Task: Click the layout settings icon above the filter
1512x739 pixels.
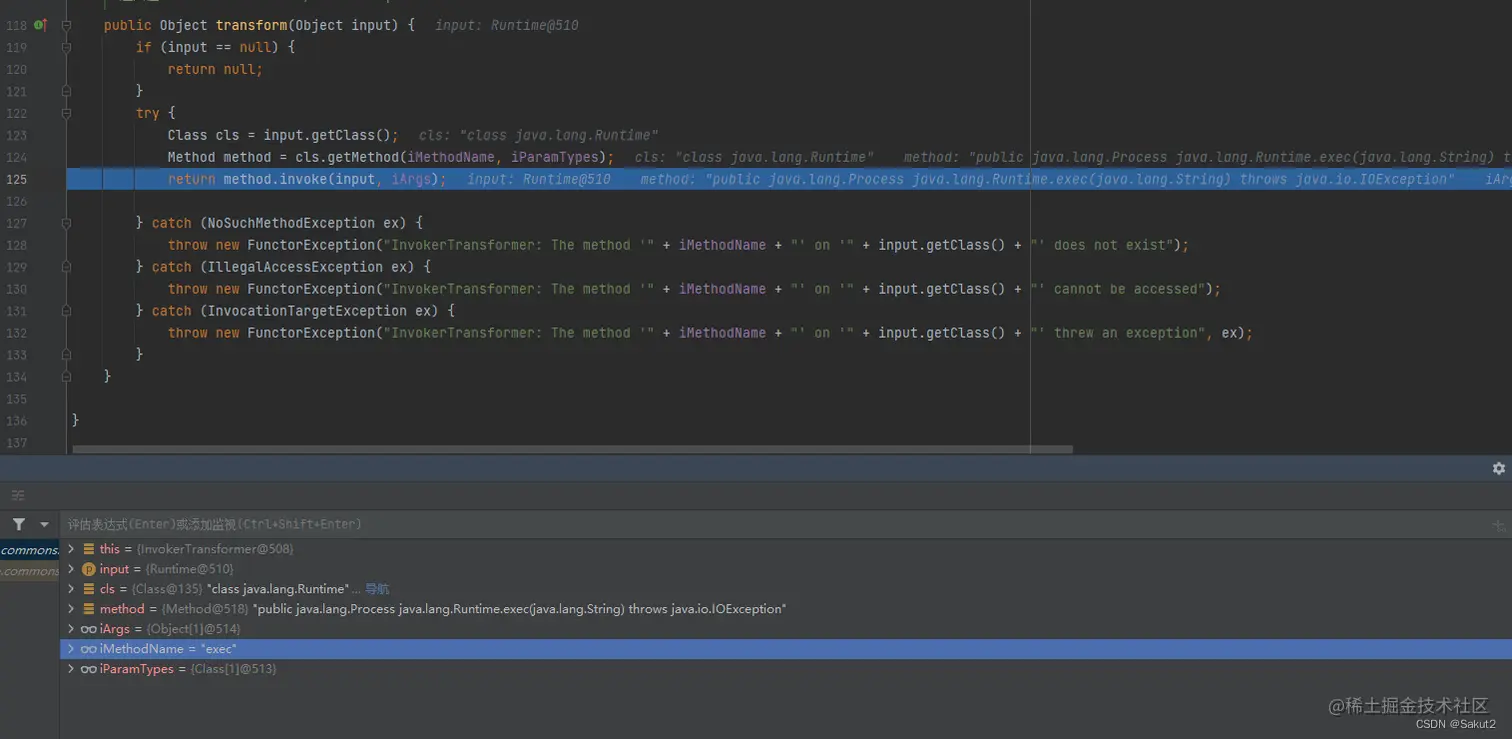Action: (x=18, y=495)
